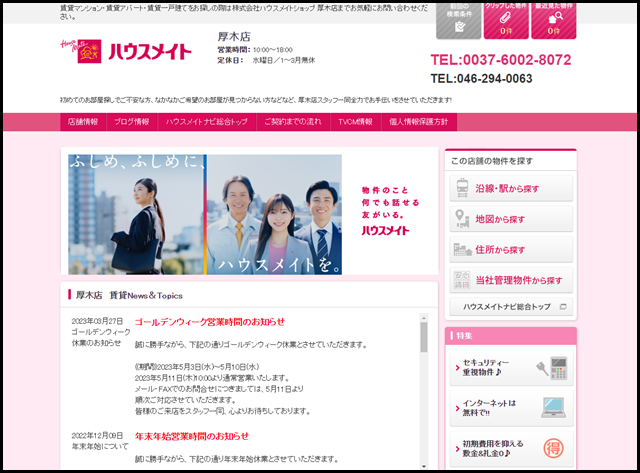Click the laptop icon for インターネットは無料

[553, 408]
